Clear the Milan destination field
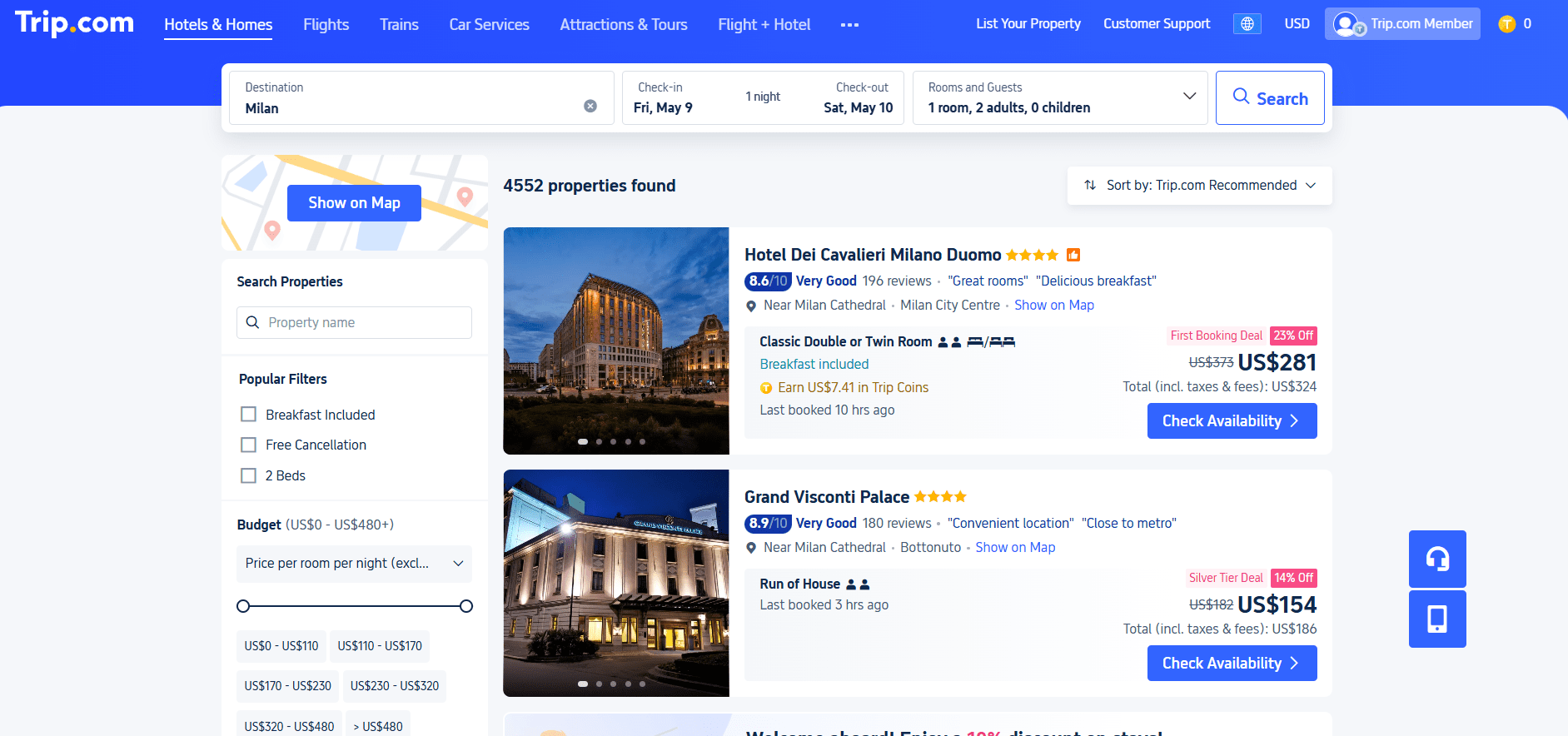 click(590, 106)
